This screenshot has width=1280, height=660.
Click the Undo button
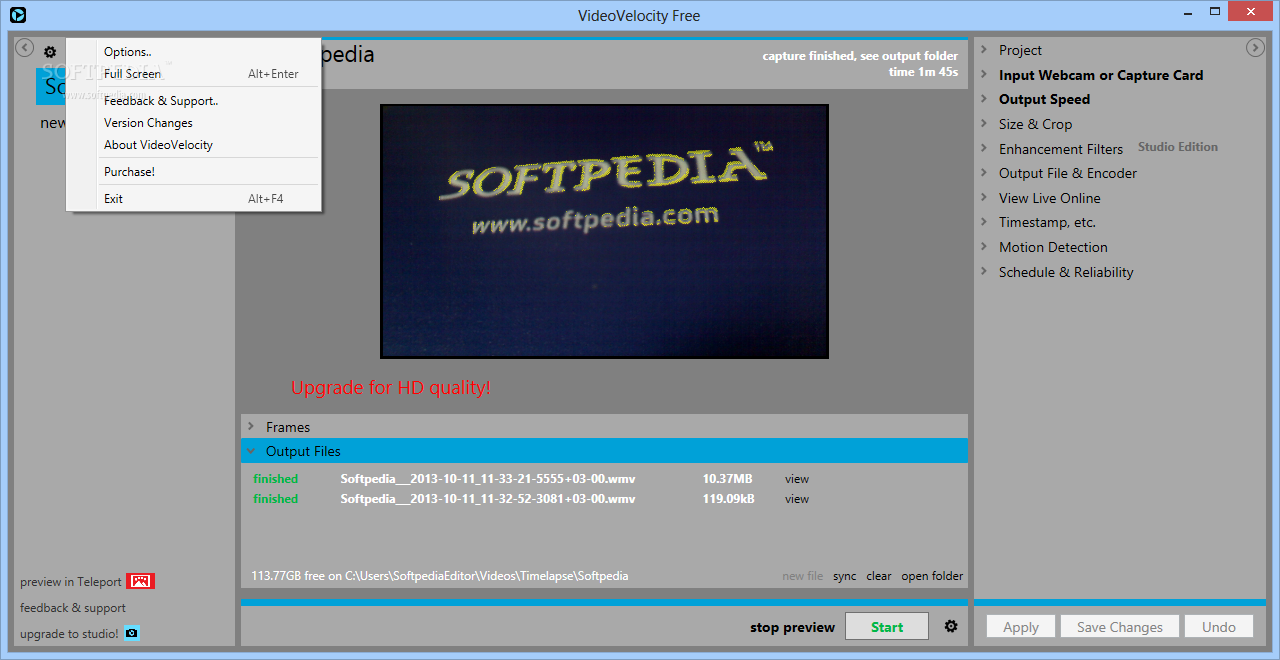(x=1219, y=627)
